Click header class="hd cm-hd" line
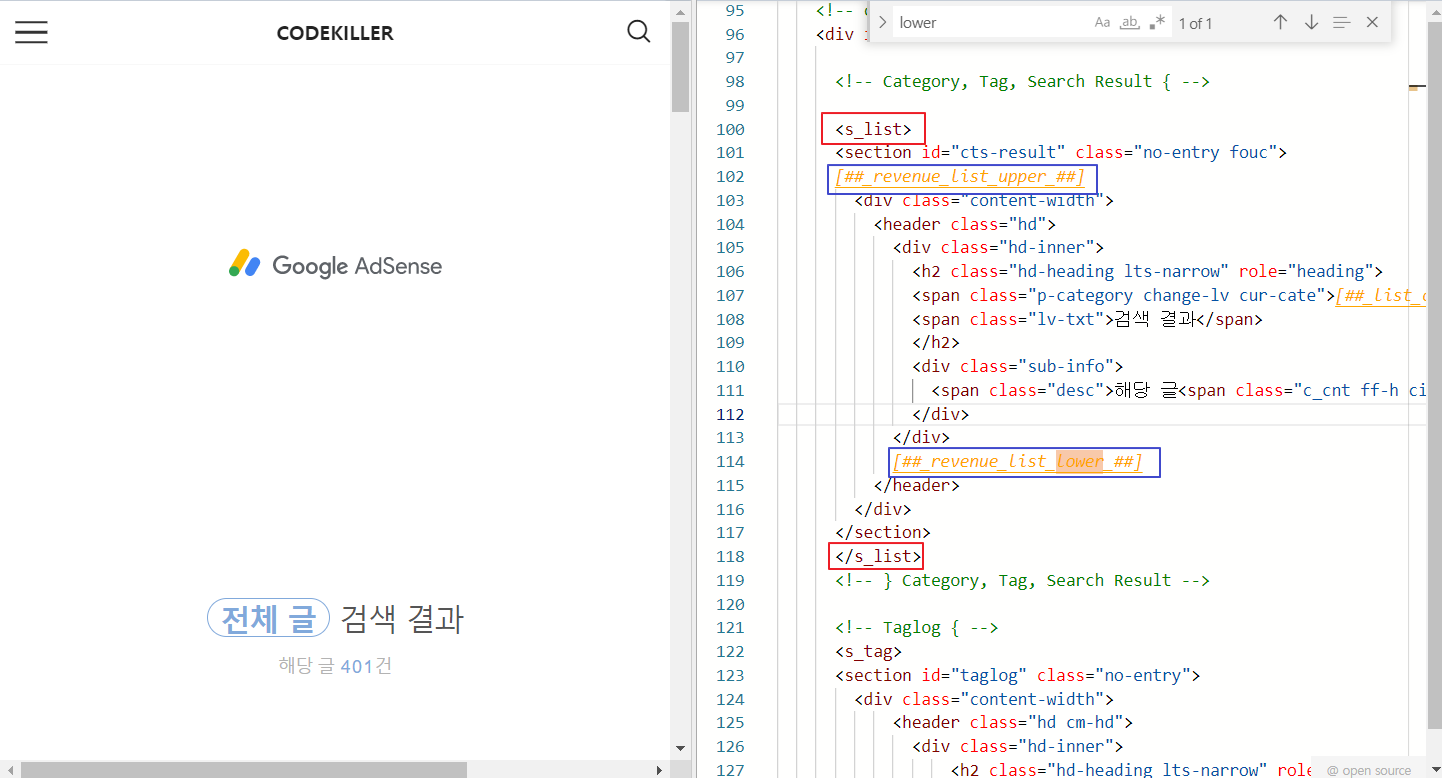Viewport: 1442px width, 778px height. 1012,722
